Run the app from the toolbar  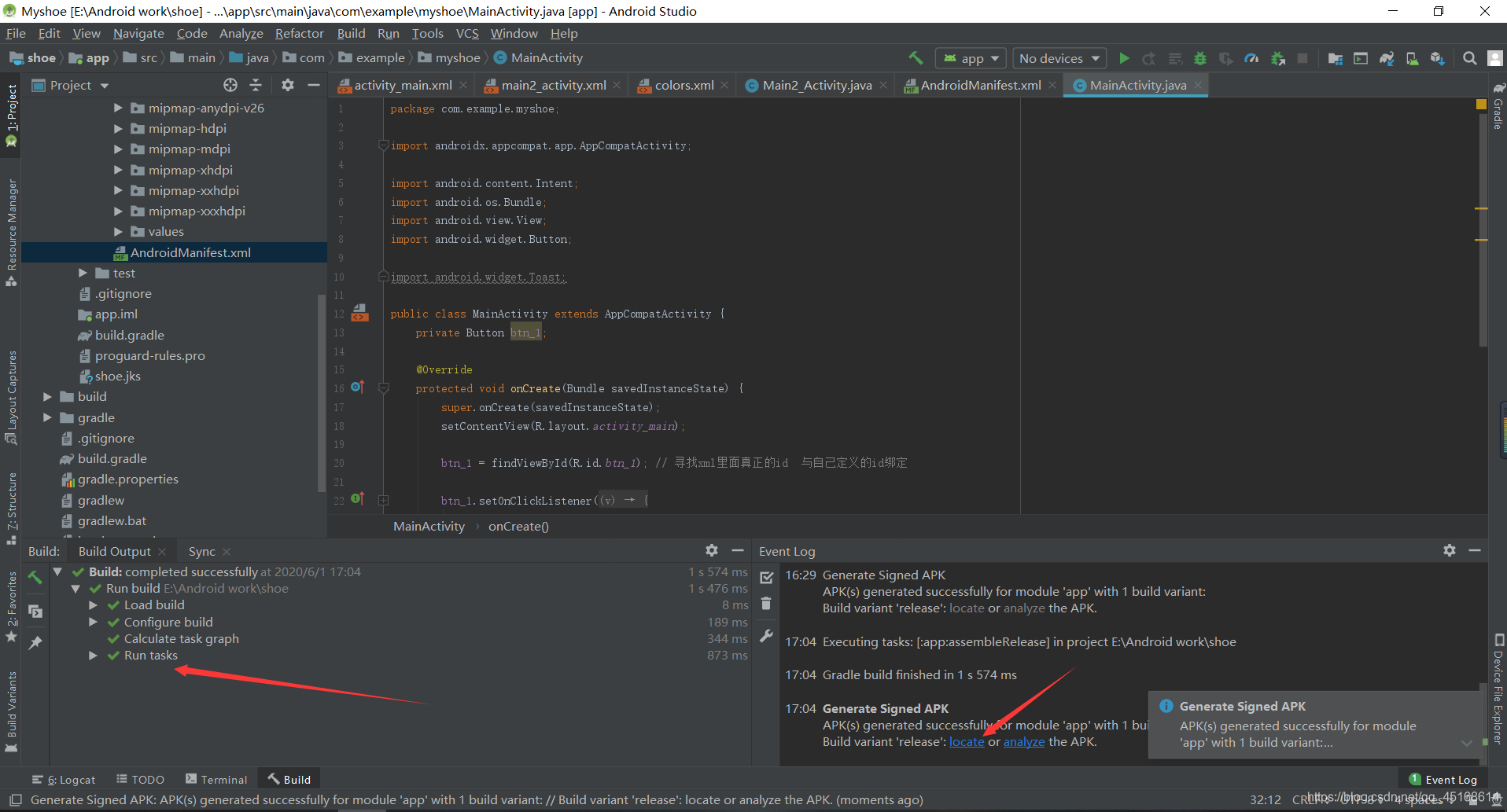click(x=1125, y=58)
